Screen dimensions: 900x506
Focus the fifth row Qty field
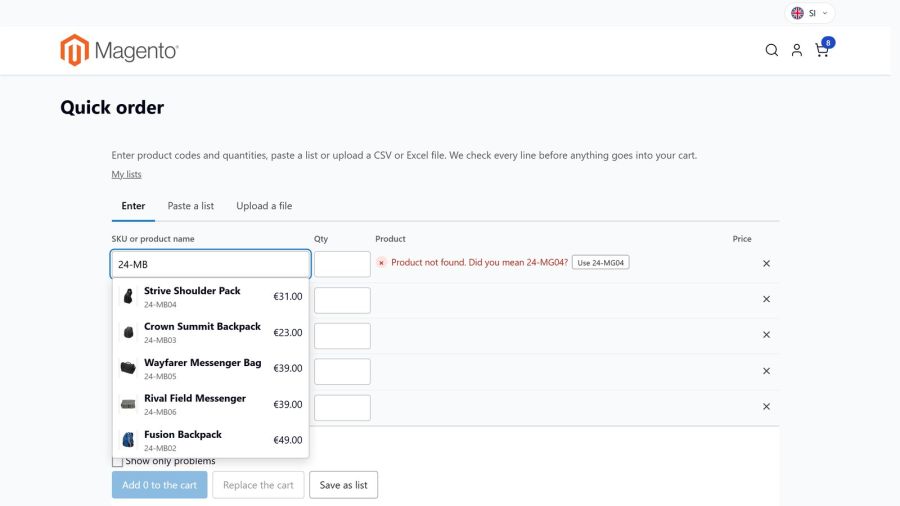click(x=342, y=407)
